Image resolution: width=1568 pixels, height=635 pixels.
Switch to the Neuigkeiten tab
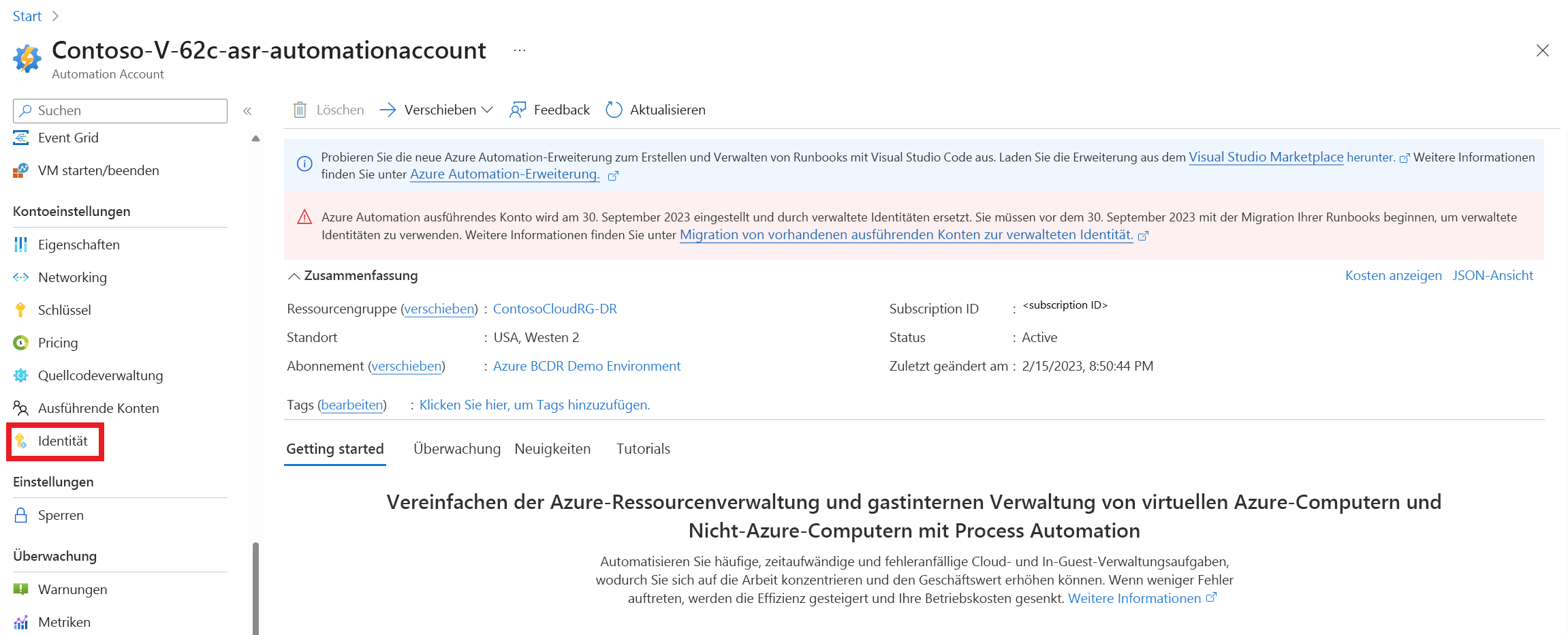tap(552, 449)
